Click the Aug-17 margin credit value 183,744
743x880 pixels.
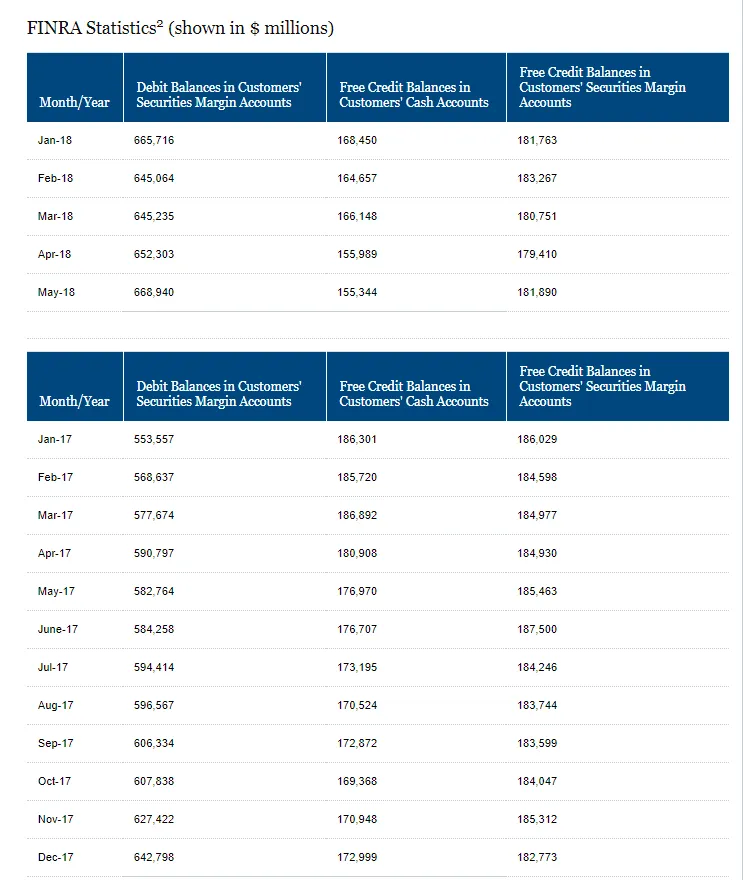(537, 705)
